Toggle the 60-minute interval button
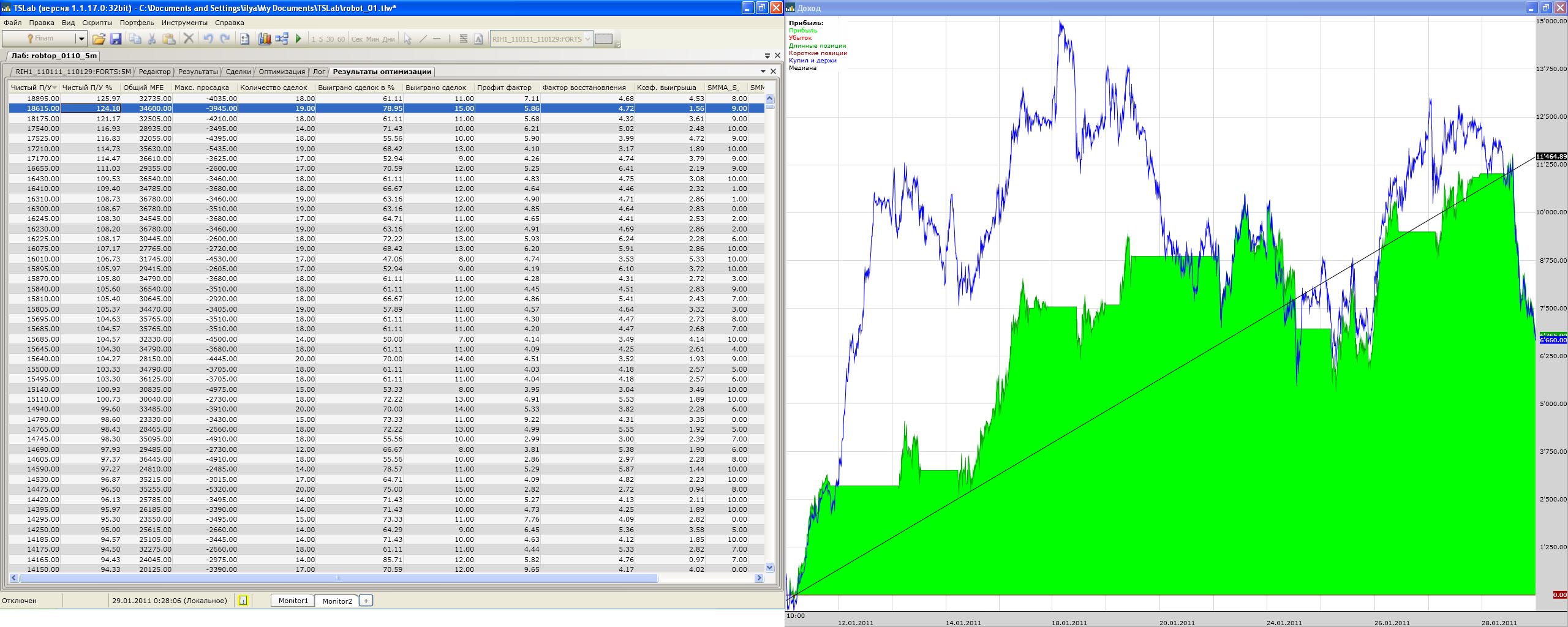The width and height of the screenshot is (1568, 627). coord(341,39)
